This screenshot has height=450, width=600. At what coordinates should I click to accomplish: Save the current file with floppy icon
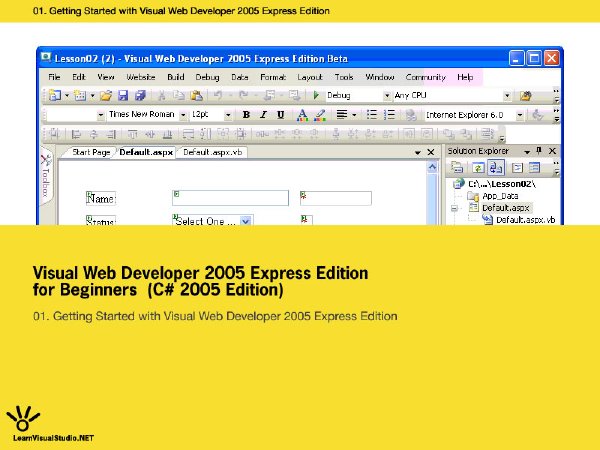coord(123,95)
